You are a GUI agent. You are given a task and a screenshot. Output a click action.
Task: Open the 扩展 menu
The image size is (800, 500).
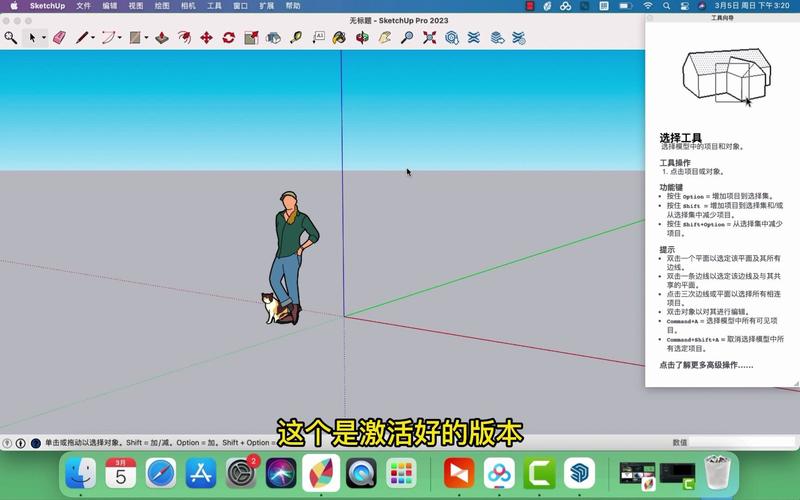[x=267, y=6]
